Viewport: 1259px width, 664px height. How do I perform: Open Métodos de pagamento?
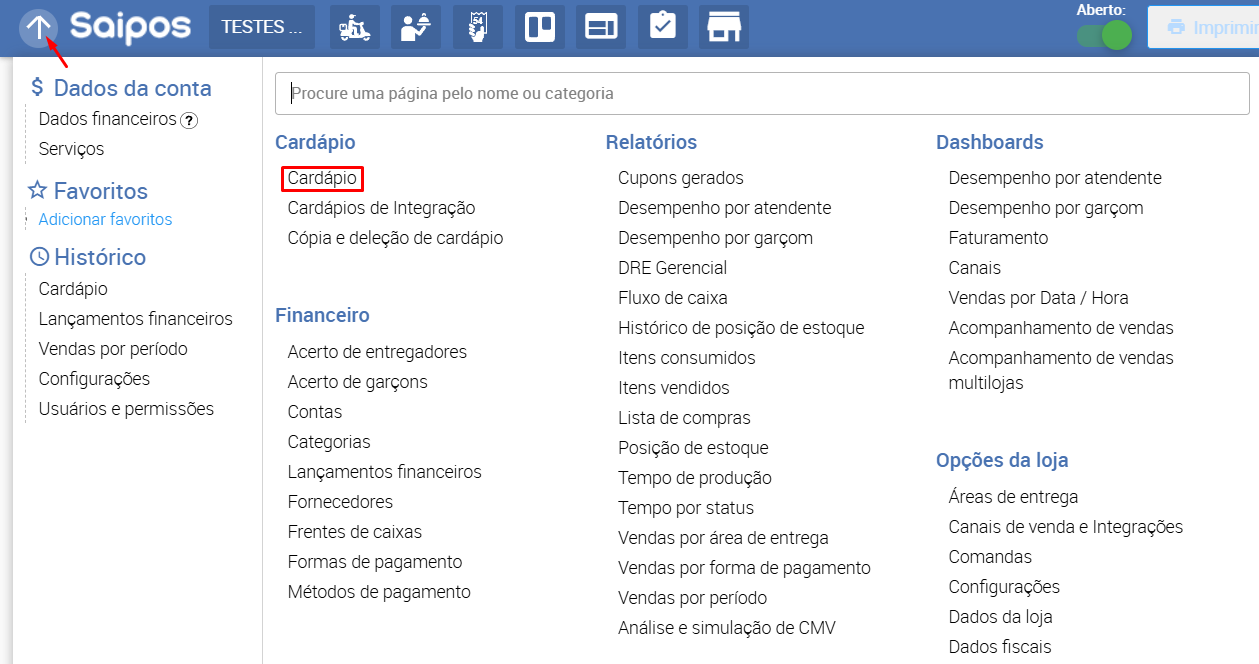(x=379, y=592)
